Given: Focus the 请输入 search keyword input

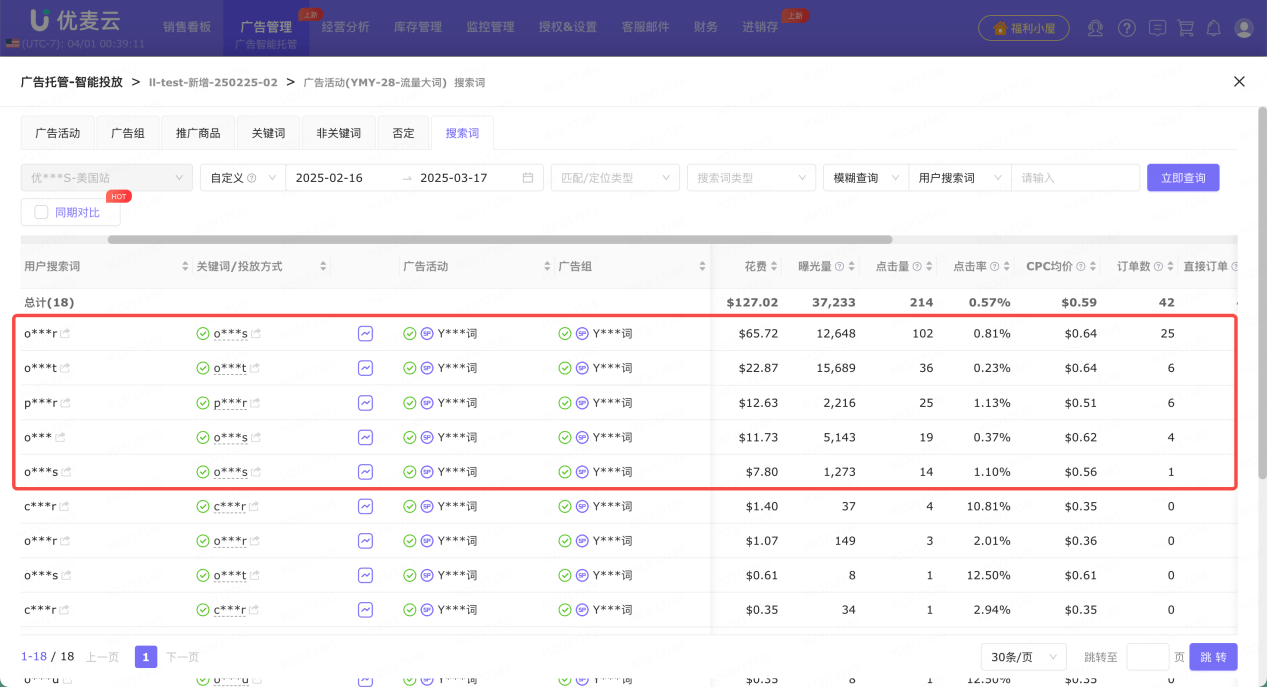Looking at the screenshot, I should click(1076, 178).
